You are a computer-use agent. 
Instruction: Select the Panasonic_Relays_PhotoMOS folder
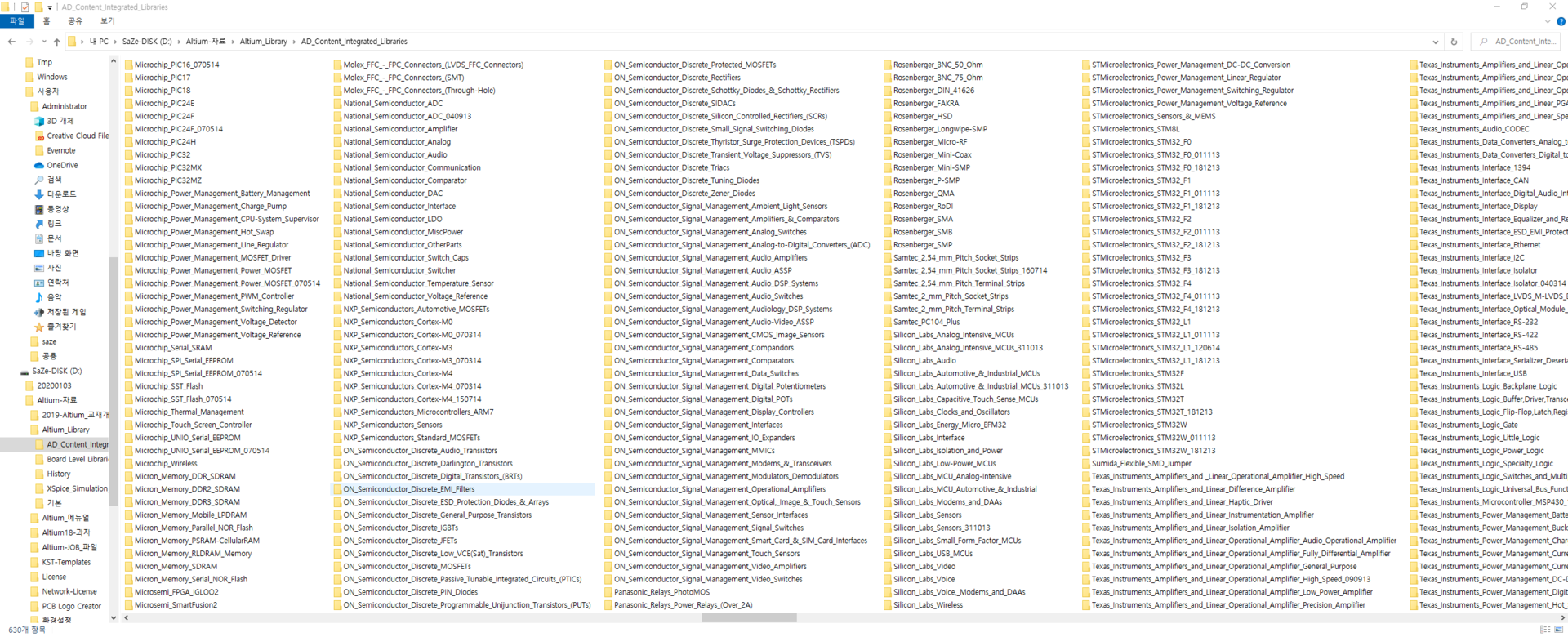[657, 592]
